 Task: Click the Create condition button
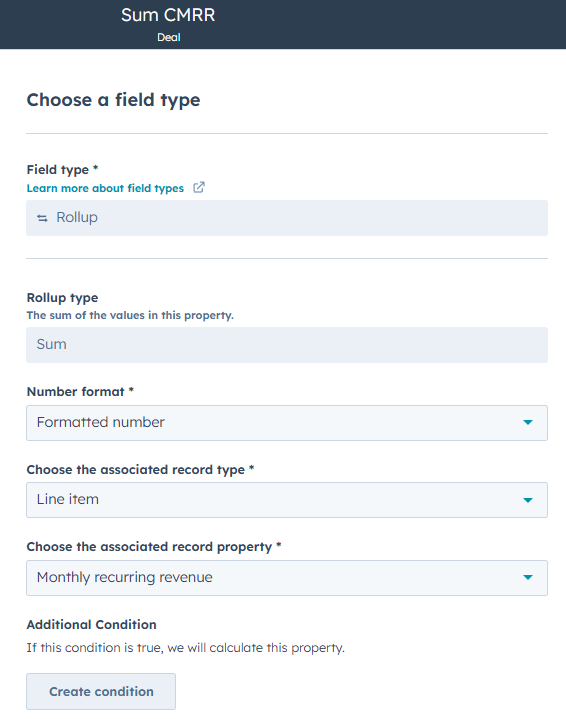[x=101, y=691]
